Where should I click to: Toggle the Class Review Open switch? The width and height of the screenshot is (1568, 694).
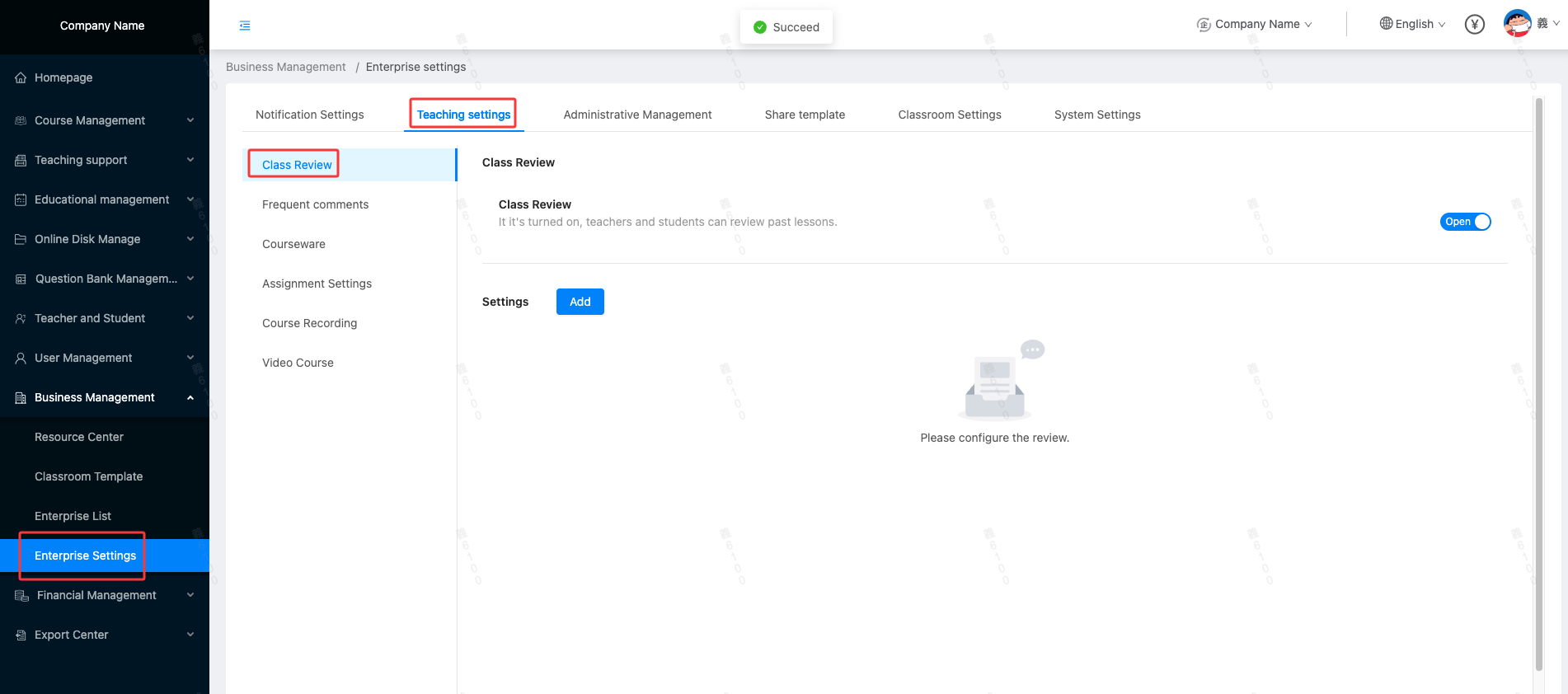[x=1465, y=222]
